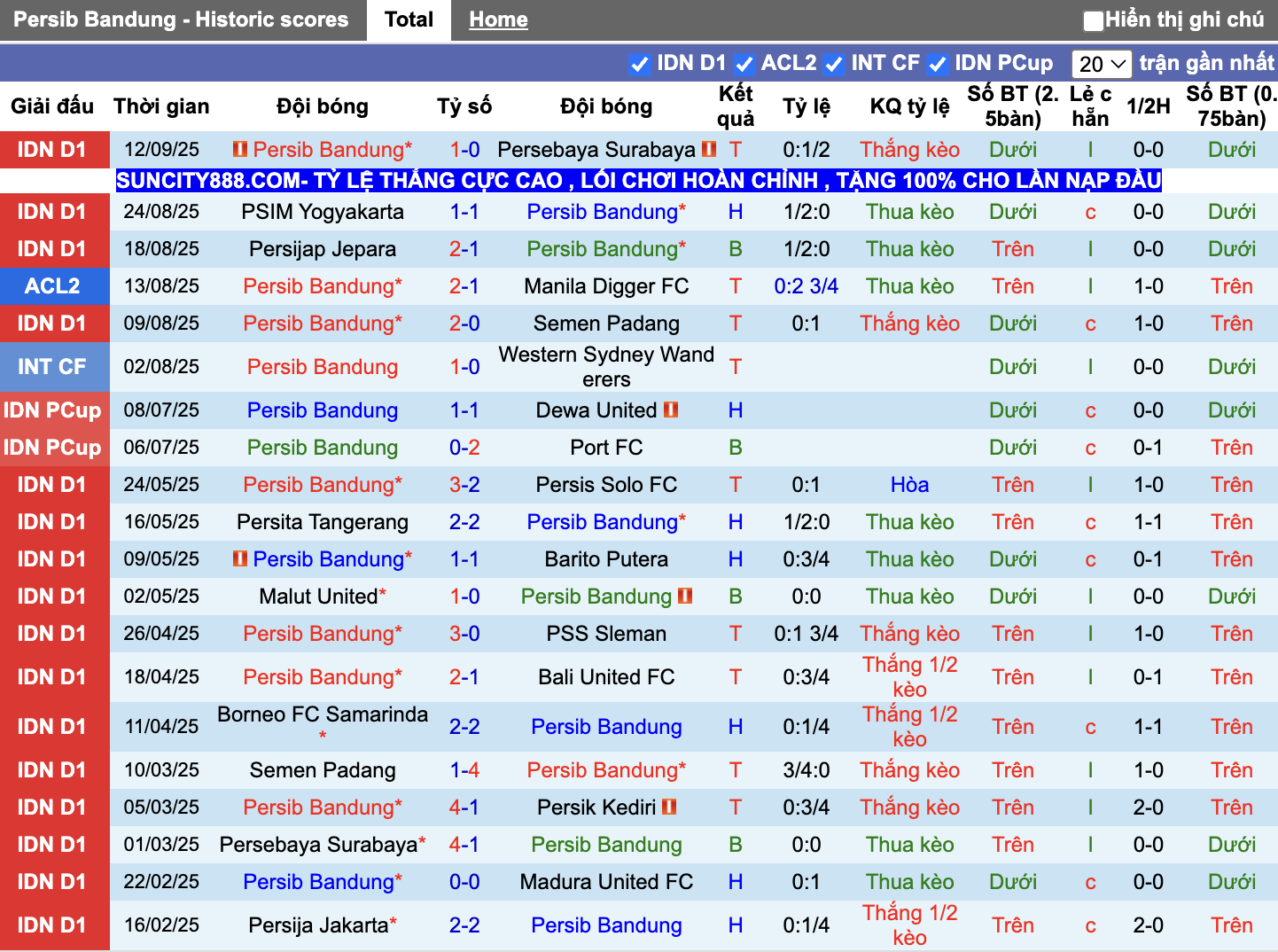Open the 20 recent matches dropdown
1278x952 pixels.
(1102, 64)
